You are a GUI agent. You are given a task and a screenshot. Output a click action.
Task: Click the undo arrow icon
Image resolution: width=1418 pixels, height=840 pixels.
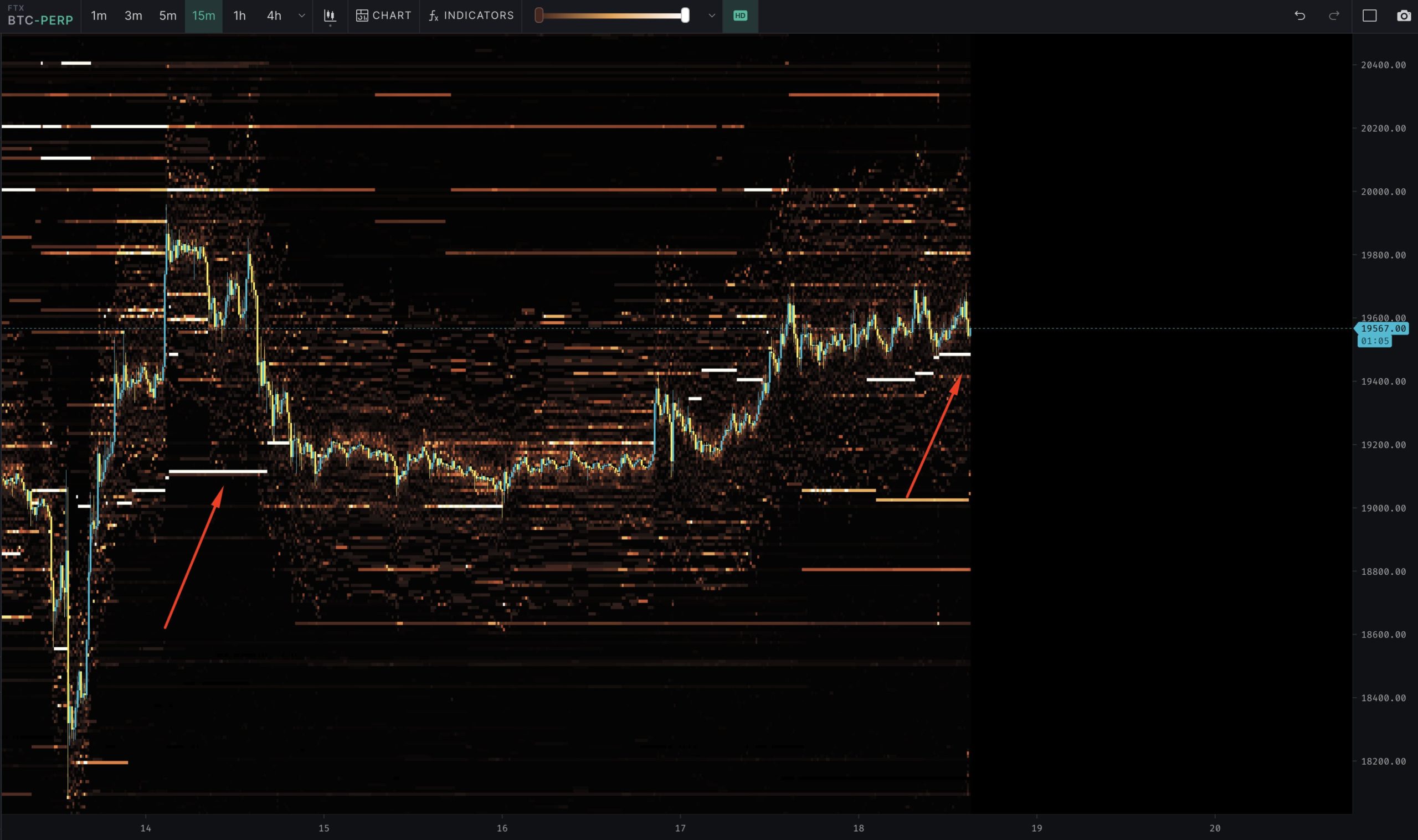pos(1299,16)
